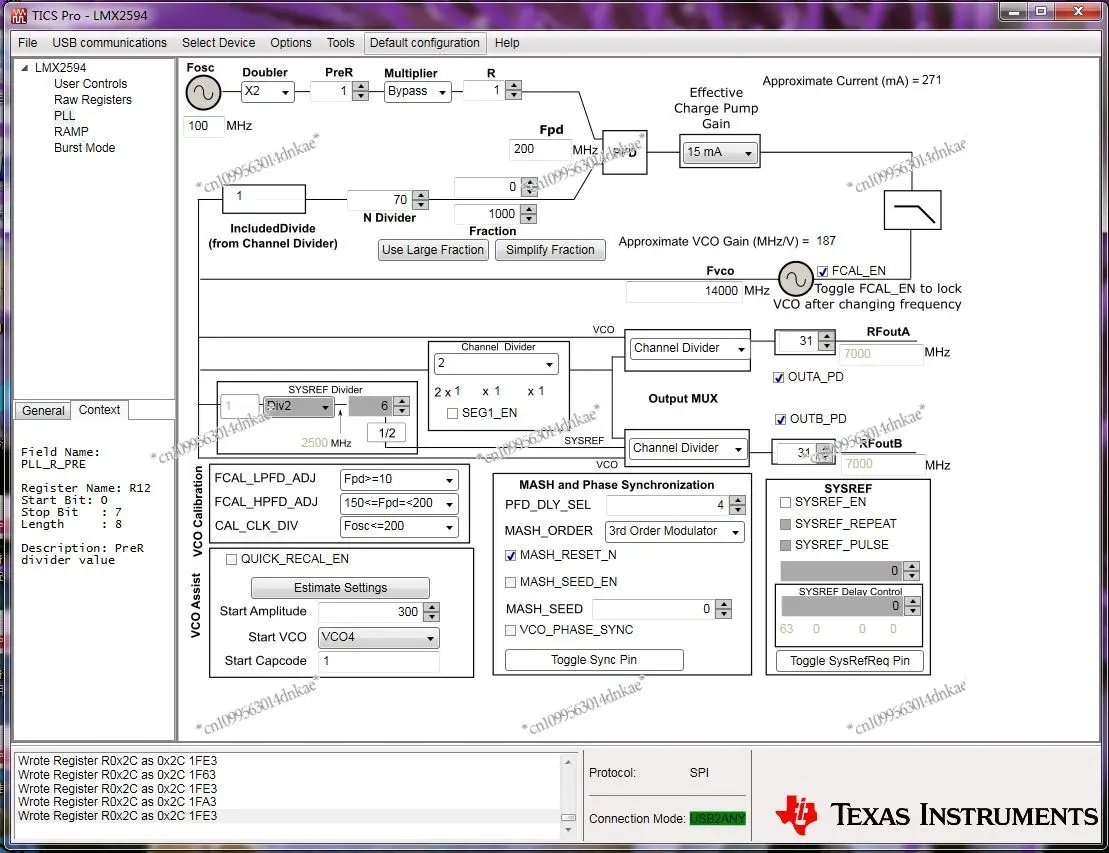
Task: Click the PreR stepper arrows
Action: 361,91
